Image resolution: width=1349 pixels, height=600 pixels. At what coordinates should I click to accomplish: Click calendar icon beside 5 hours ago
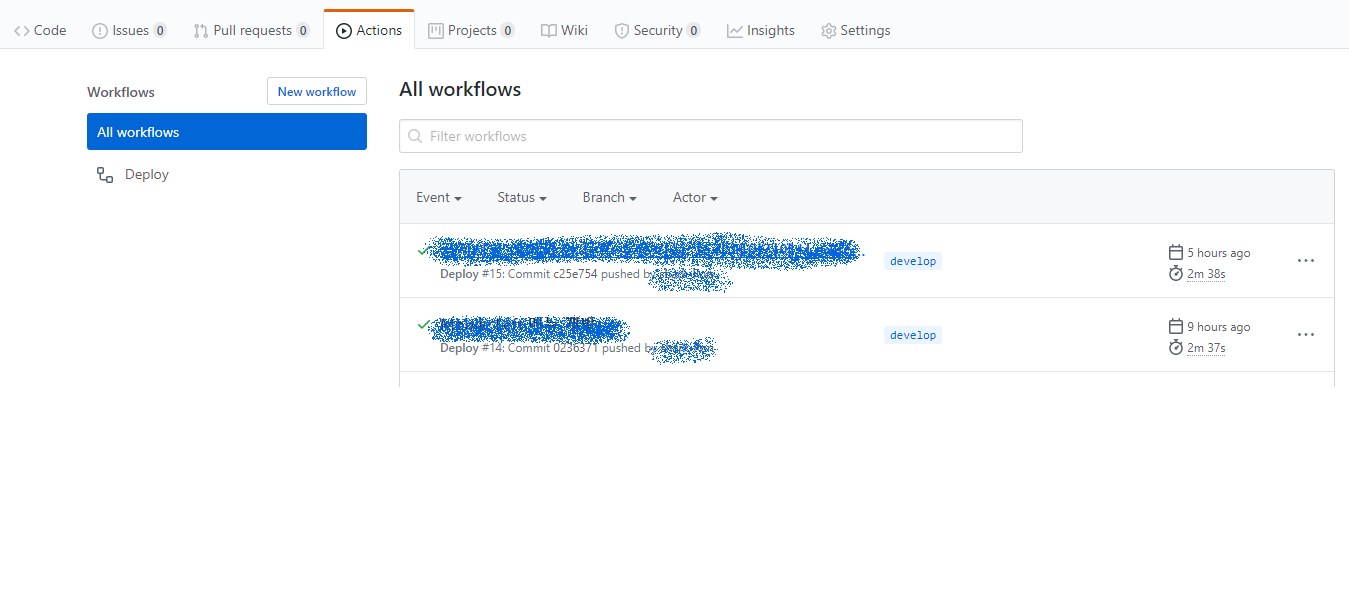click(1176, 252)
